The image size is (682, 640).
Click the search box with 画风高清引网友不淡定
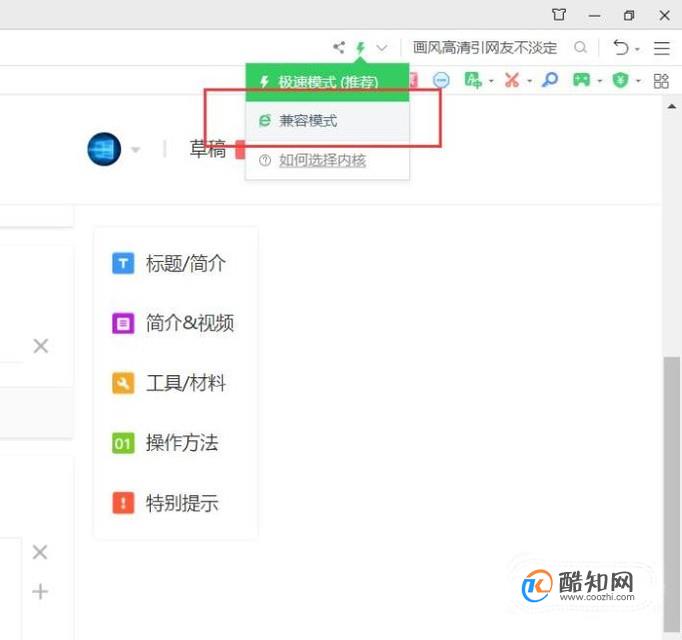[x=485, y=47]
